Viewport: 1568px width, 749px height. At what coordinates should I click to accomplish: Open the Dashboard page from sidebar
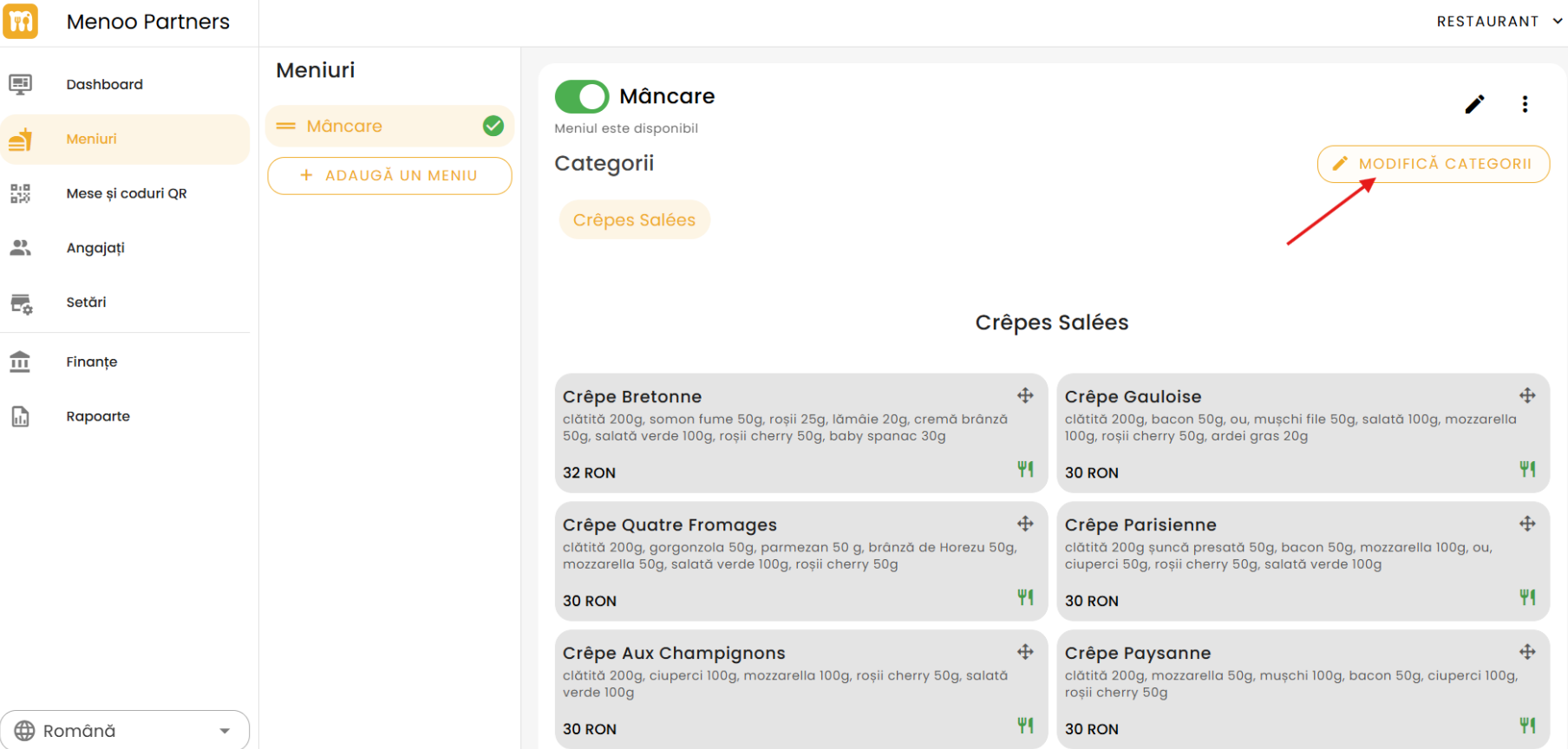point(104,84)
